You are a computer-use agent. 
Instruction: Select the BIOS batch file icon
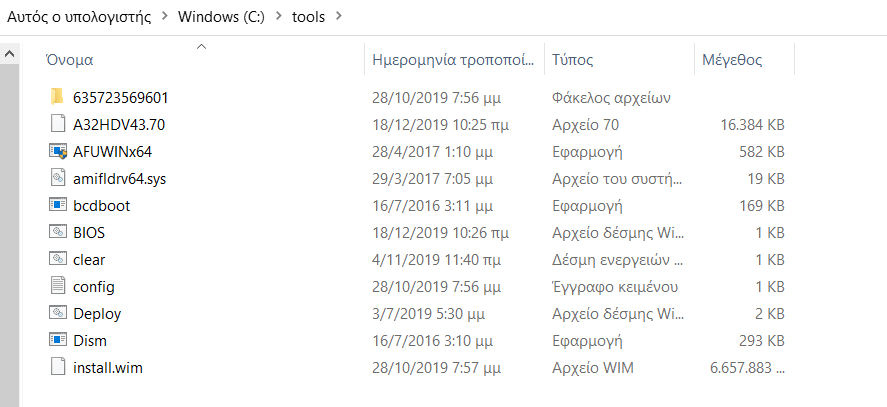(x=56, y=233)
